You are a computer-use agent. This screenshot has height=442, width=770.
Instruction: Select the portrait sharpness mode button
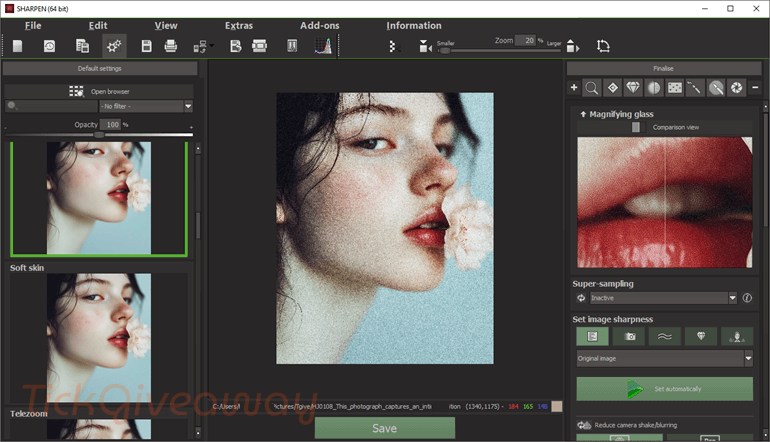[x=737, y=336]
